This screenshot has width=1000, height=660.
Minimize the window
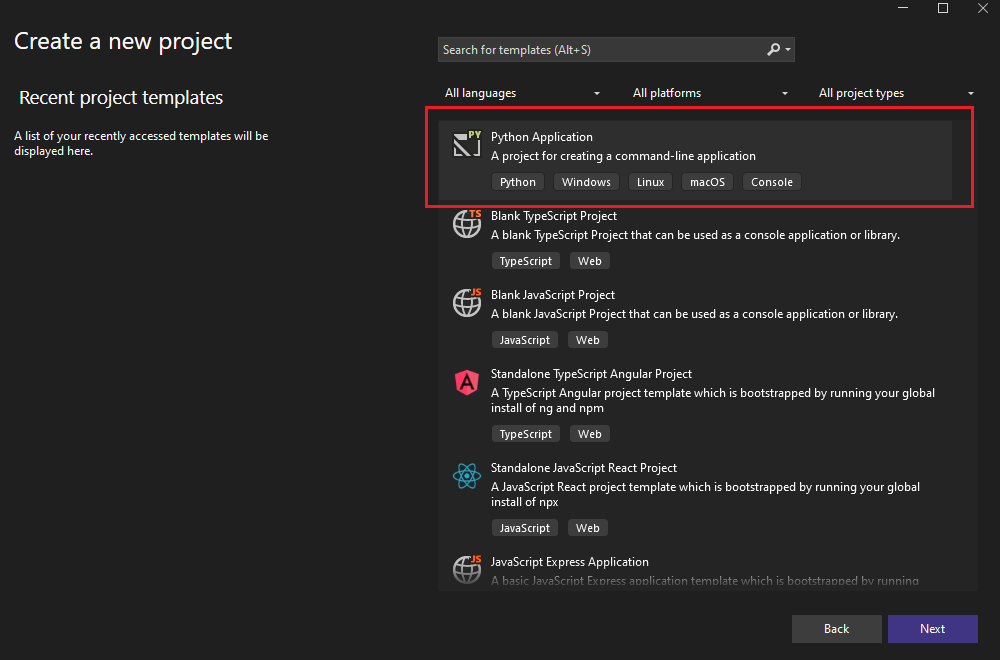[903, 8]
